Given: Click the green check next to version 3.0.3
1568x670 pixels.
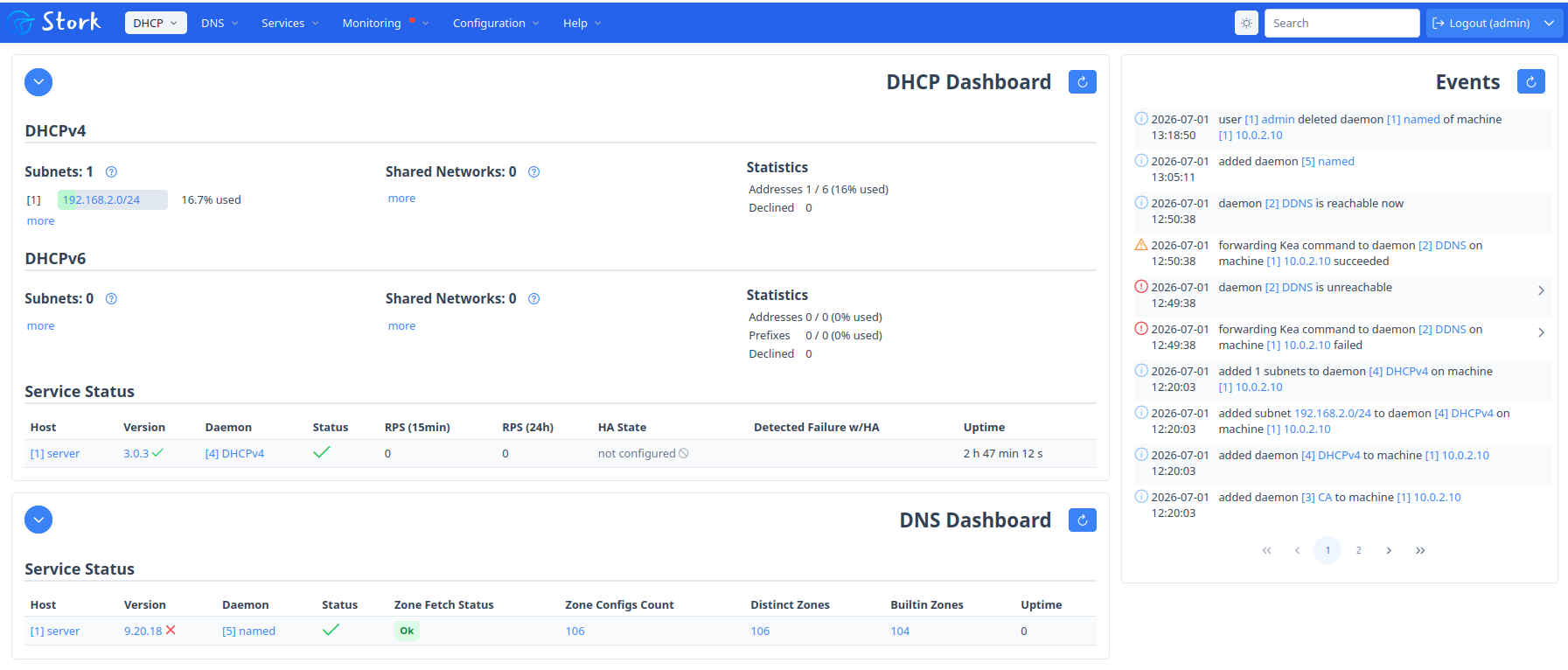Looking at the screenshot, I should pyautogui.click(x=158, y=453).
